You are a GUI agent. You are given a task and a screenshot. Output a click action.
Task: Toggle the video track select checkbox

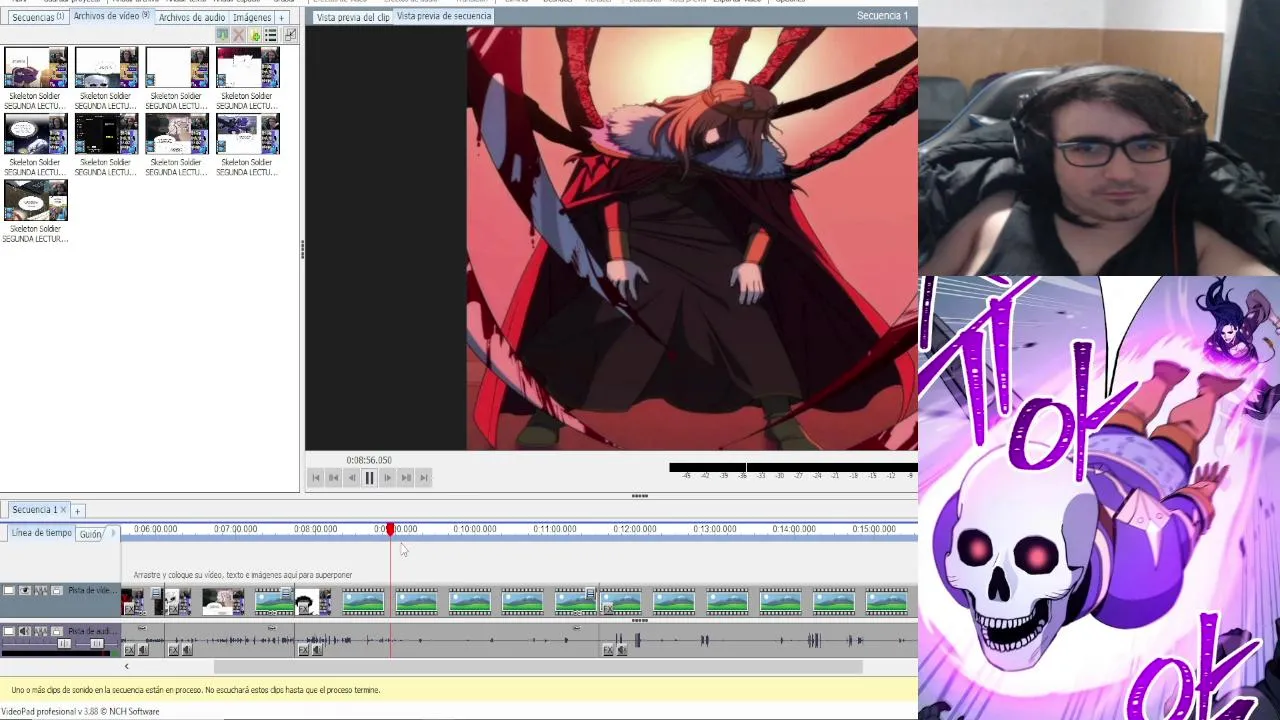coord(9,590)
